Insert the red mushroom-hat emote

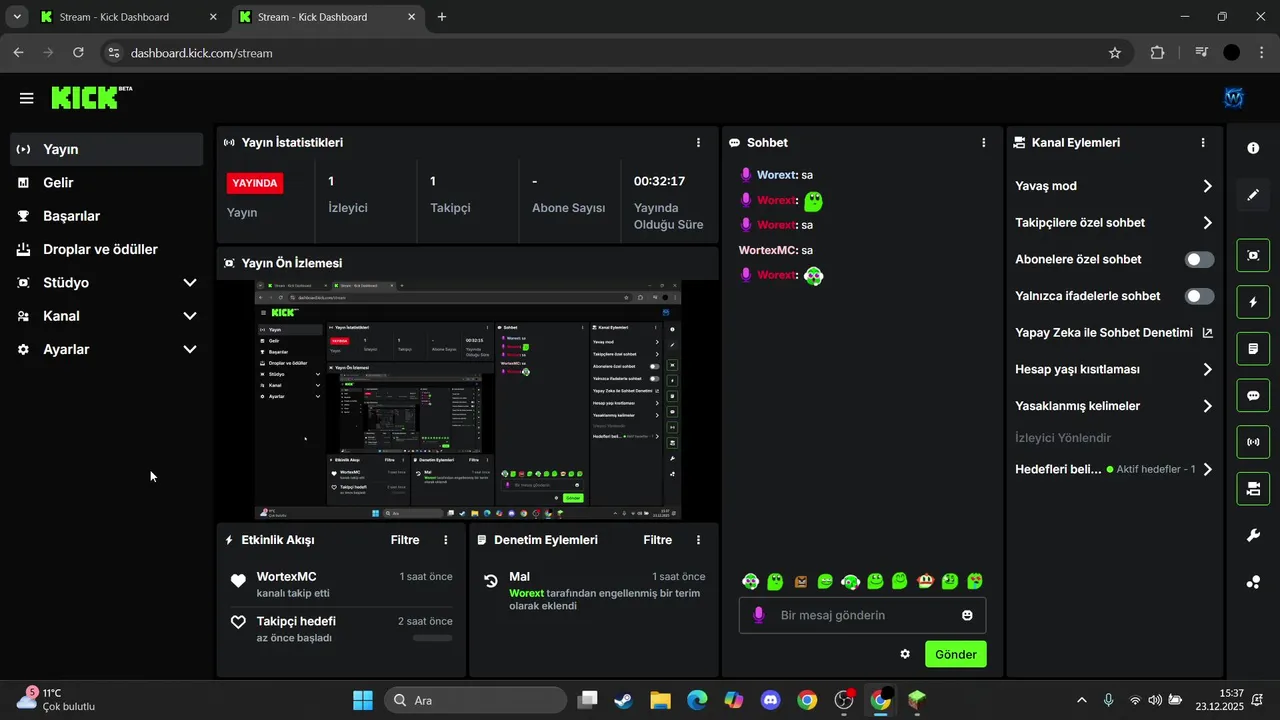[x=926, y=580]
